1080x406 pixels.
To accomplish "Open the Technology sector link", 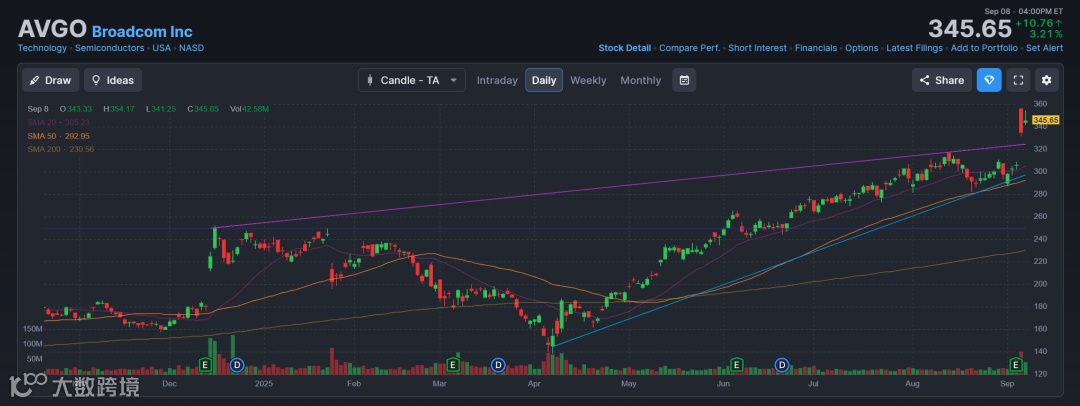I will pos(42,48).
